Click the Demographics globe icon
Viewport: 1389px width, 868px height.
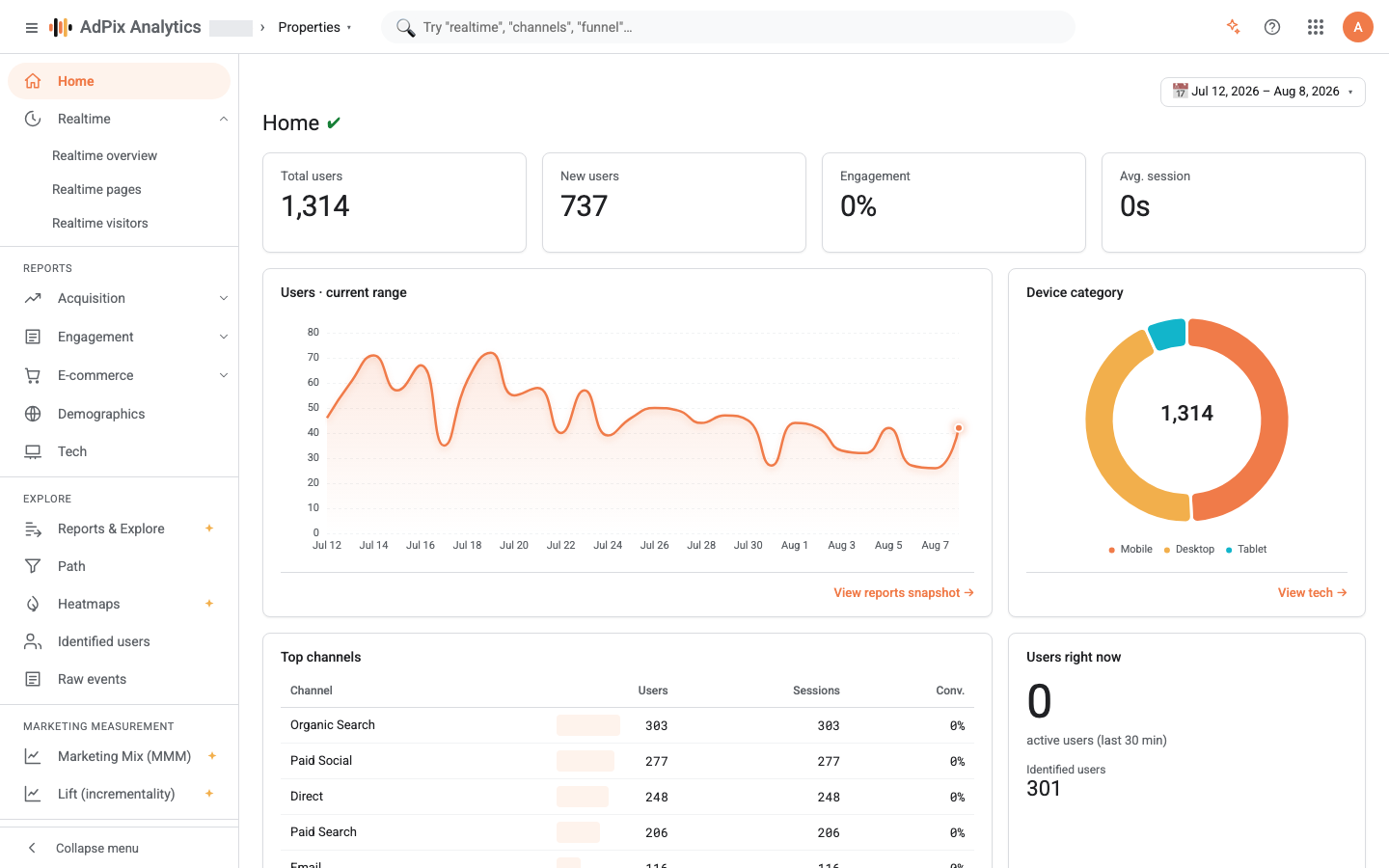click(x=33, y=414)
